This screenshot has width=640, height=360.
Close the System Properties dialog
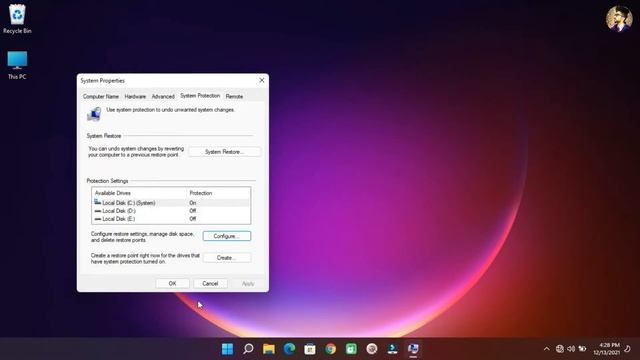tap(262, 80)
